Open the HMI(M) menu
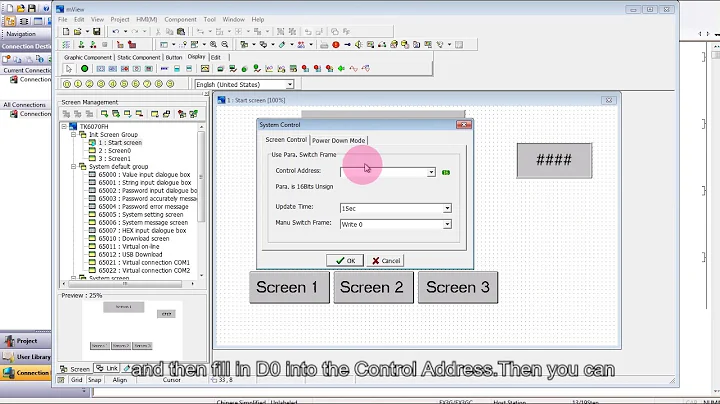The height and width of the screenshot is (404, 720). click(146, 20)
